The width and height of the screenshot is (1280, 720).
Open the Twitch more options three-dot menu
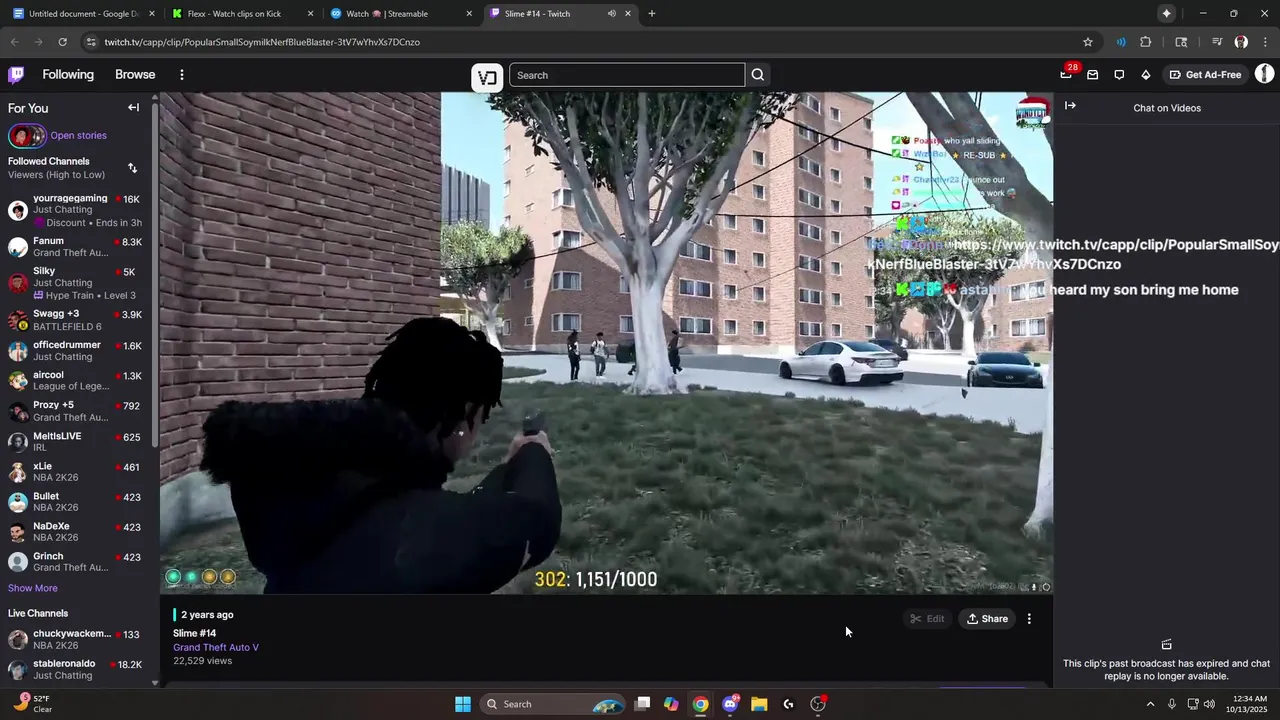point(181,75)
